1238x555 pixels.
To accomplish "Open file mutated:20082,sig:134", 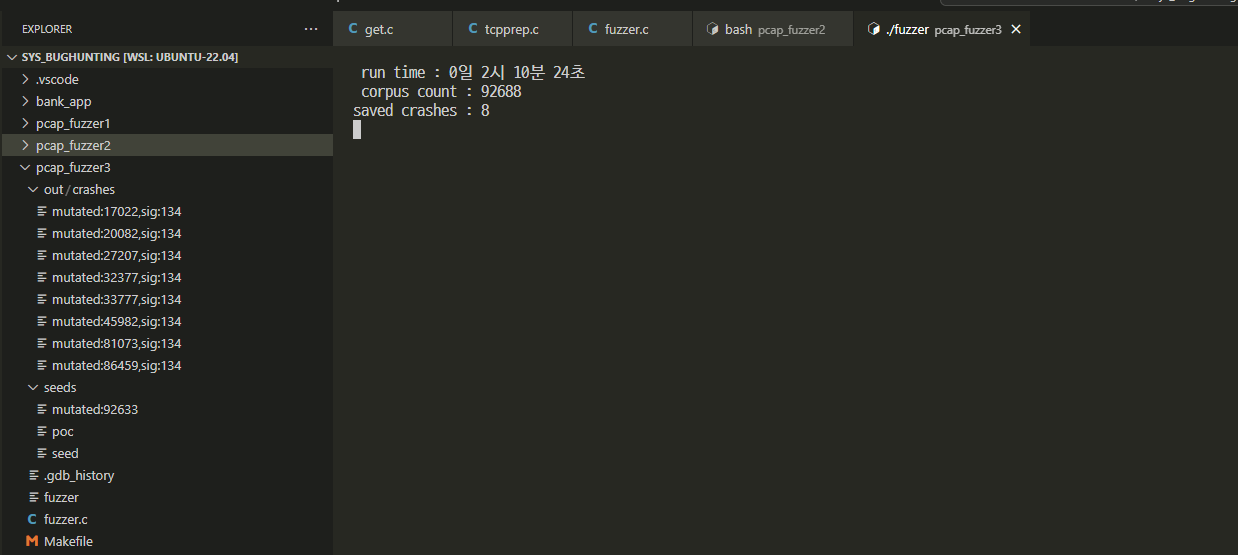I will coord(167,233).
